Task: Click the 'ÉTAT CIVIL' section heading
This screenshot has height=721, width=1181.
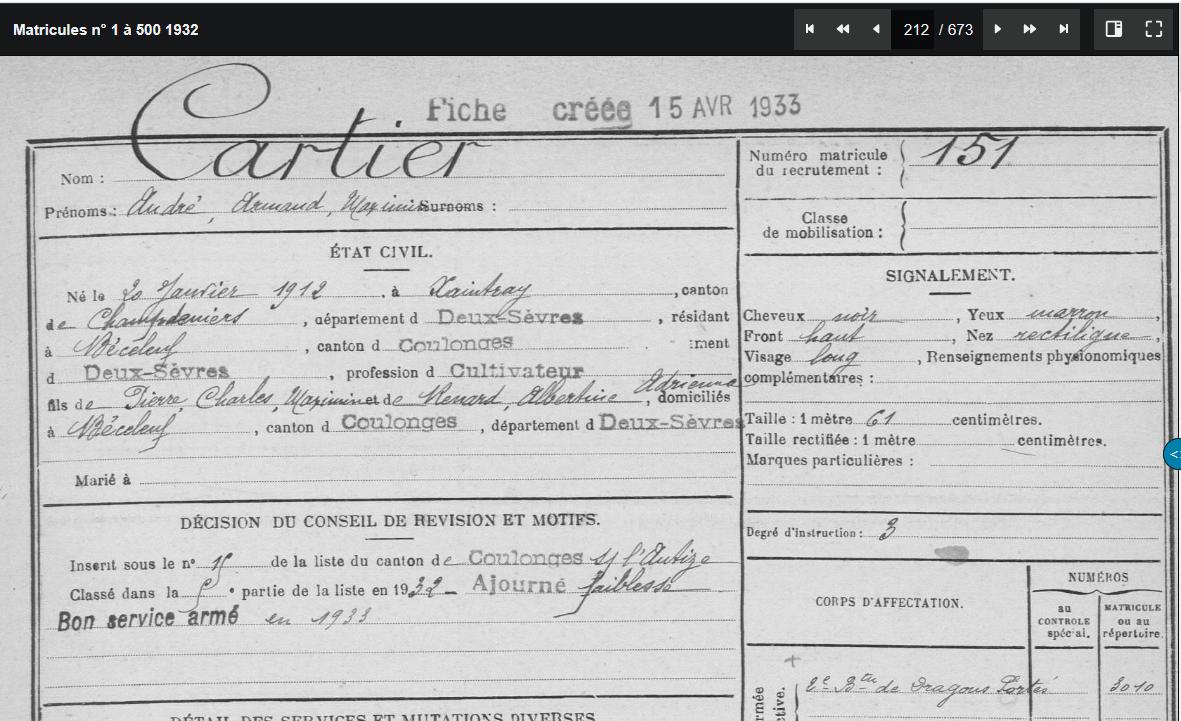Action: point(380,252)
